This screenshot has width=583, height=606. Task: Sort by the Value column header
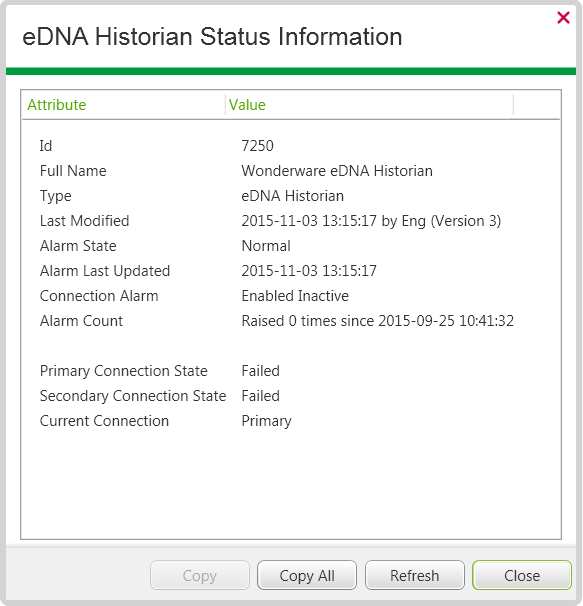(x=369, y=105)
